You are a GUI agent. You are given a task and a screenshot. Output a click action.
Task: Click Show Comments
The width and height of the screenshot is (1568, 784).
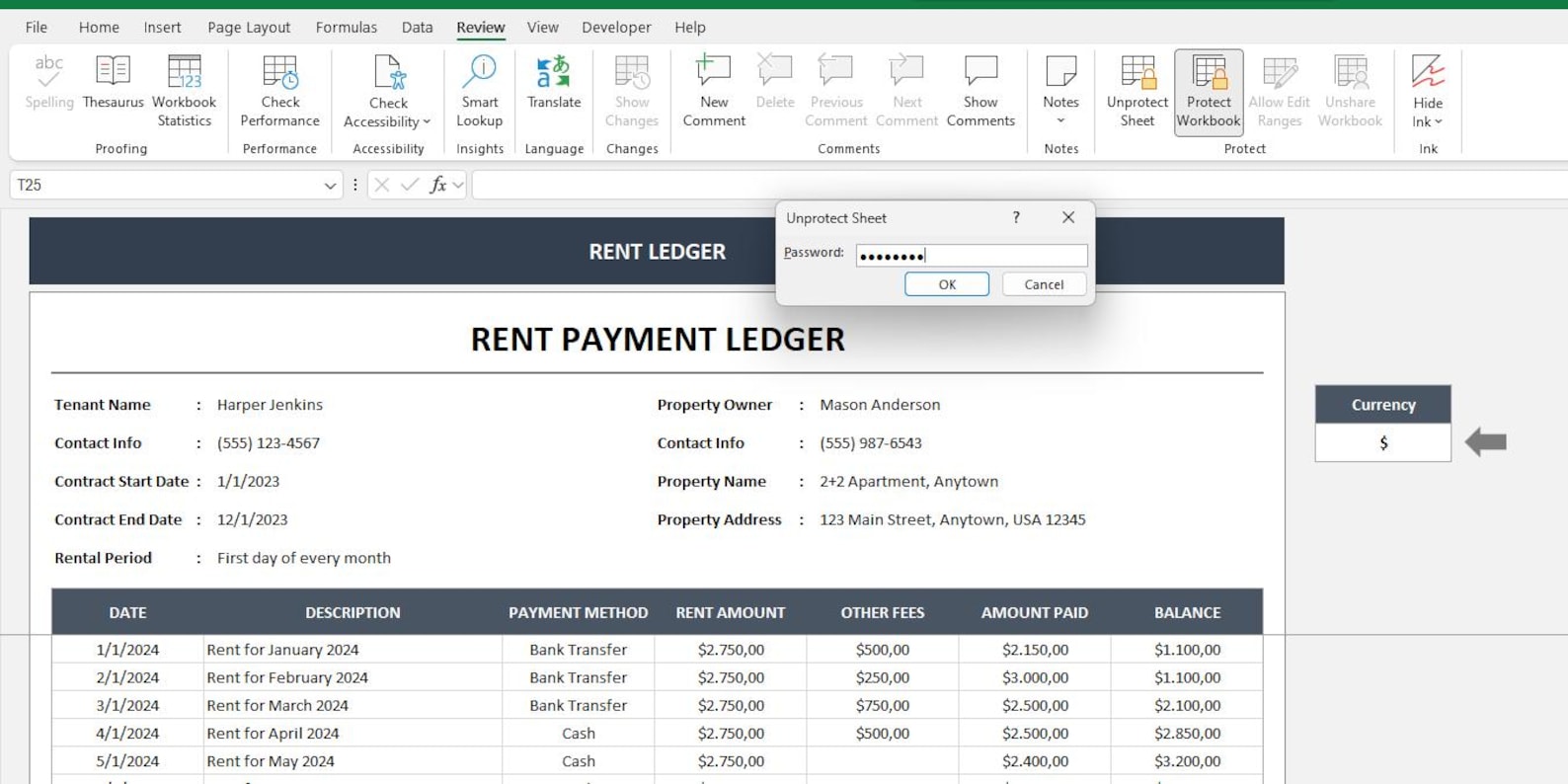980,91
